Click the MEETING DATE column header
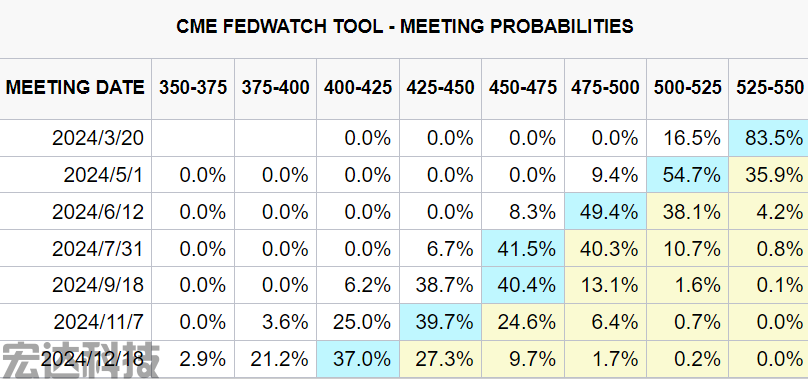This screenshot has width=808, height=379. pyautogui.click(x=75, y=88)
